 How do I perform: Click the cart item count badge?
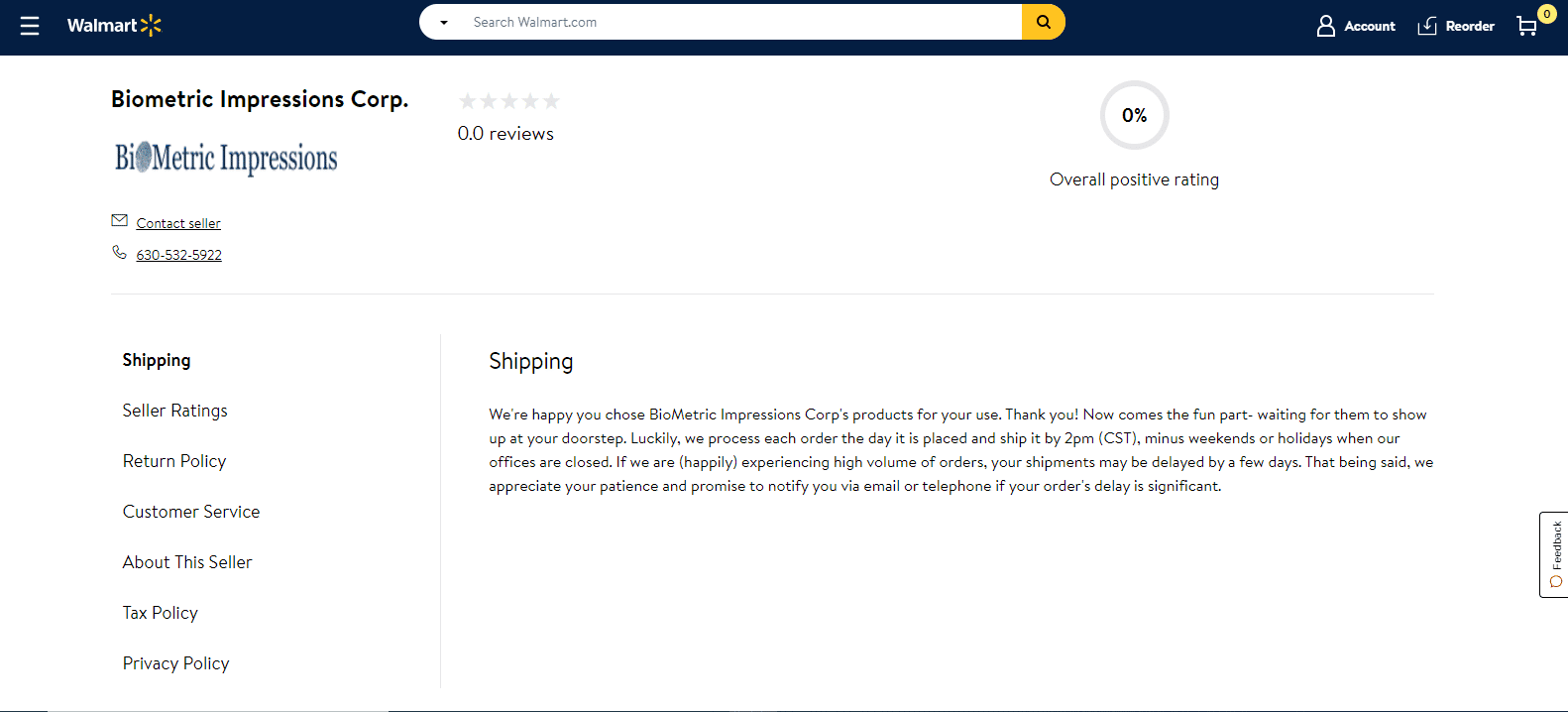pos(1546,14)
